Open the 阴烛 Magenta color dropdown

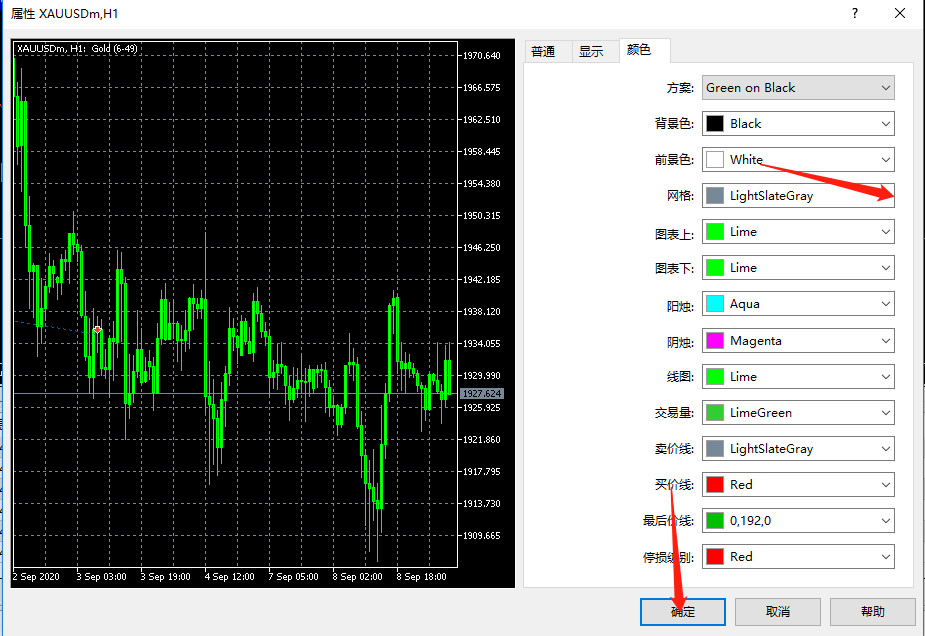click(798, 340)
